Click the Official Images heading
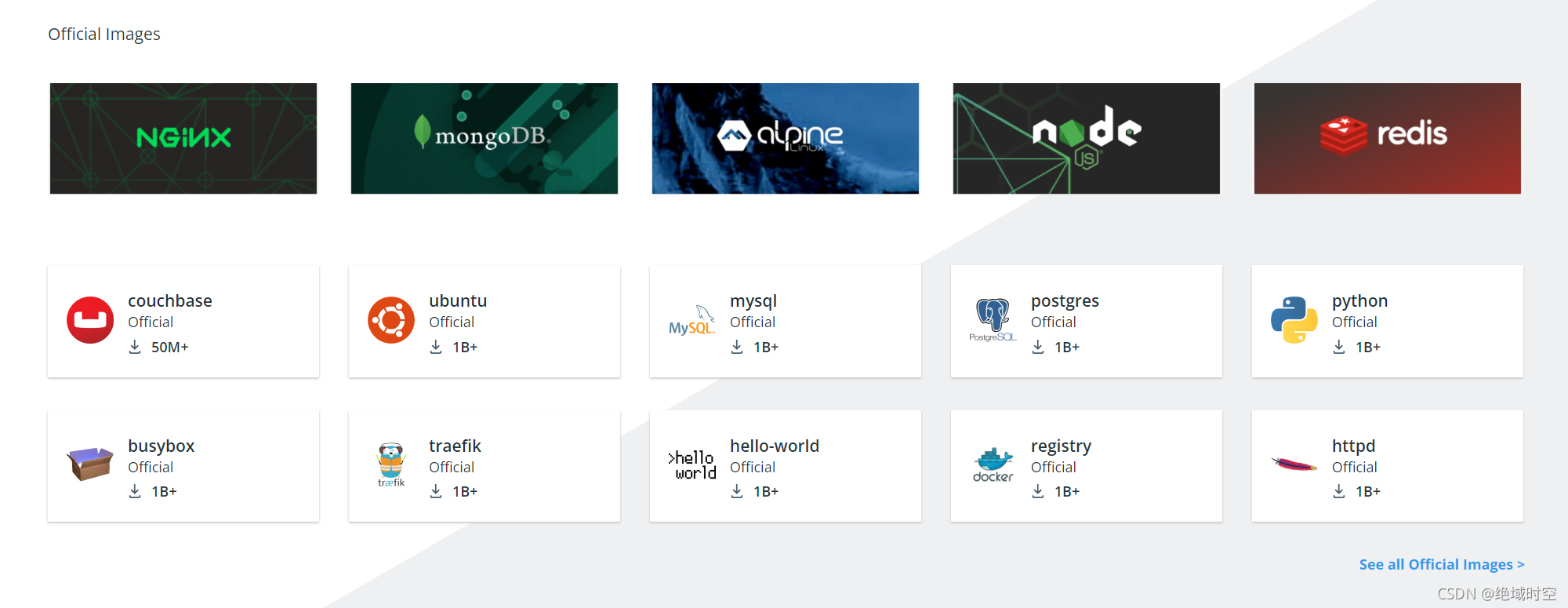 click(x=104, y=35)
